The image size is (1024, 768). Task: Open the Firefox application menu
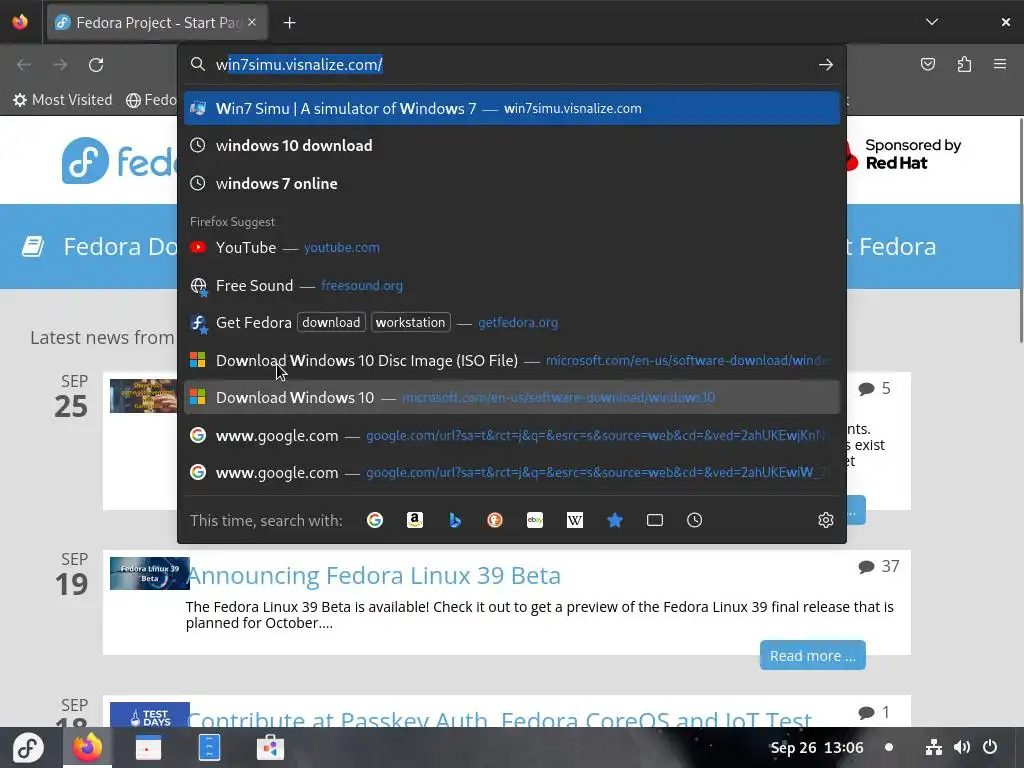tap(1000, 64)
